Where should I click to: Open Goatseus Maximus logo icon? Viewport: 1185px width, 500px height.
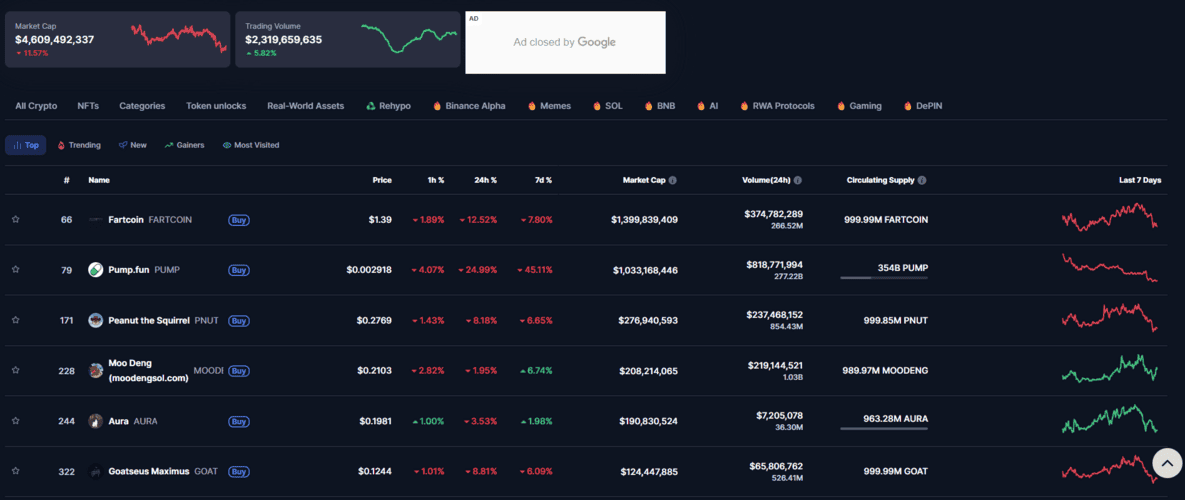tap(95, 471)
